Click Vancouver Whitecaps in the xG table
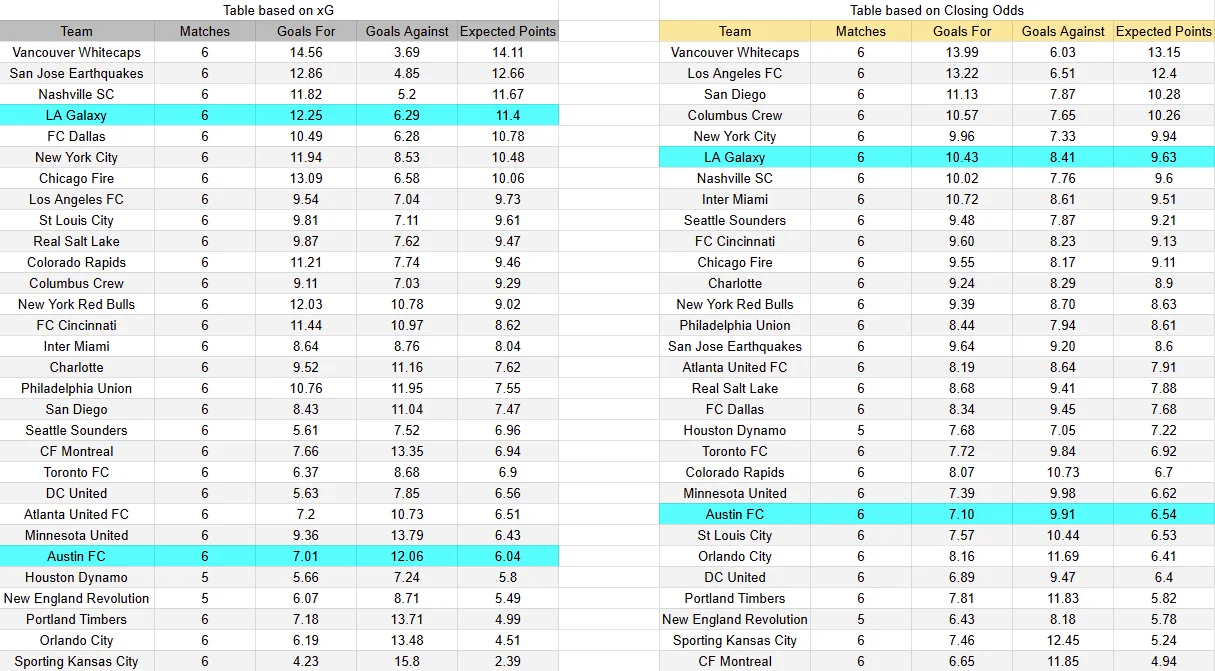The height and width of the screenshot is (671, 1215). tap(76, 52)
